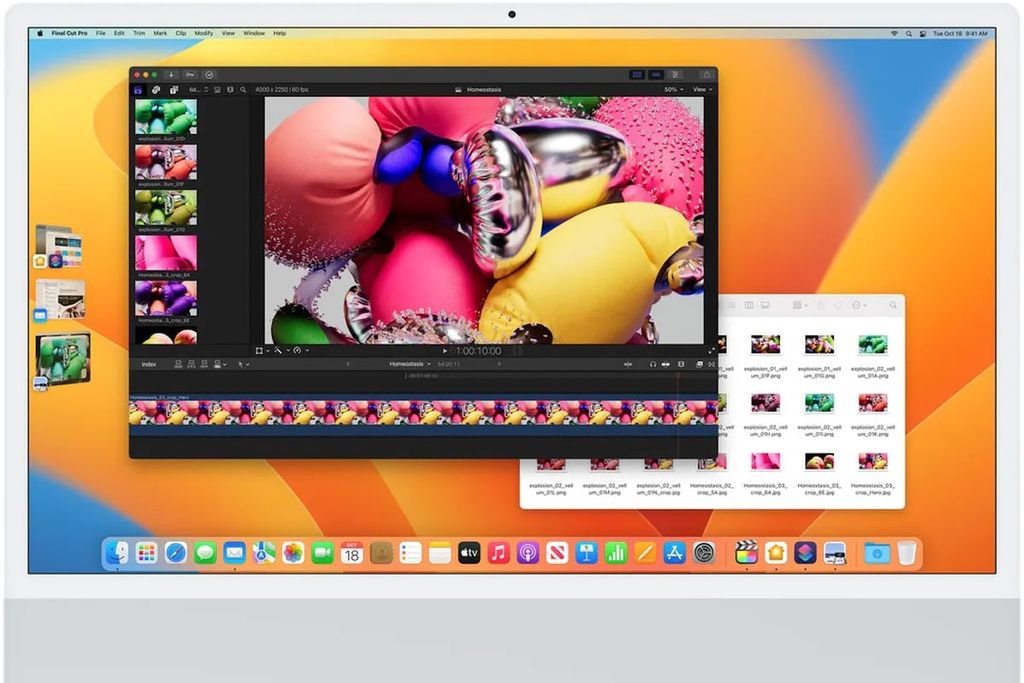Image resolution: width=1024 pixels, height=683 pixels.
Task: Open the share icon in the Finder window
Action: [x=820, y=305]
